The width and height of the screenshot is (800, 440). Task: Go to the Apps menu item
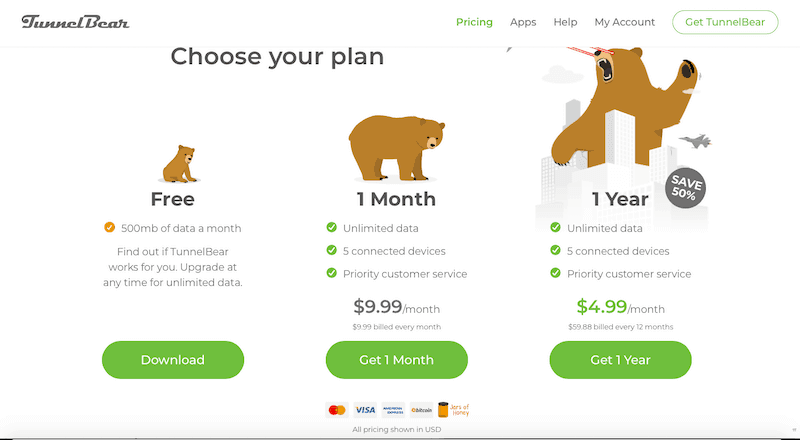[x=523, y=22]
